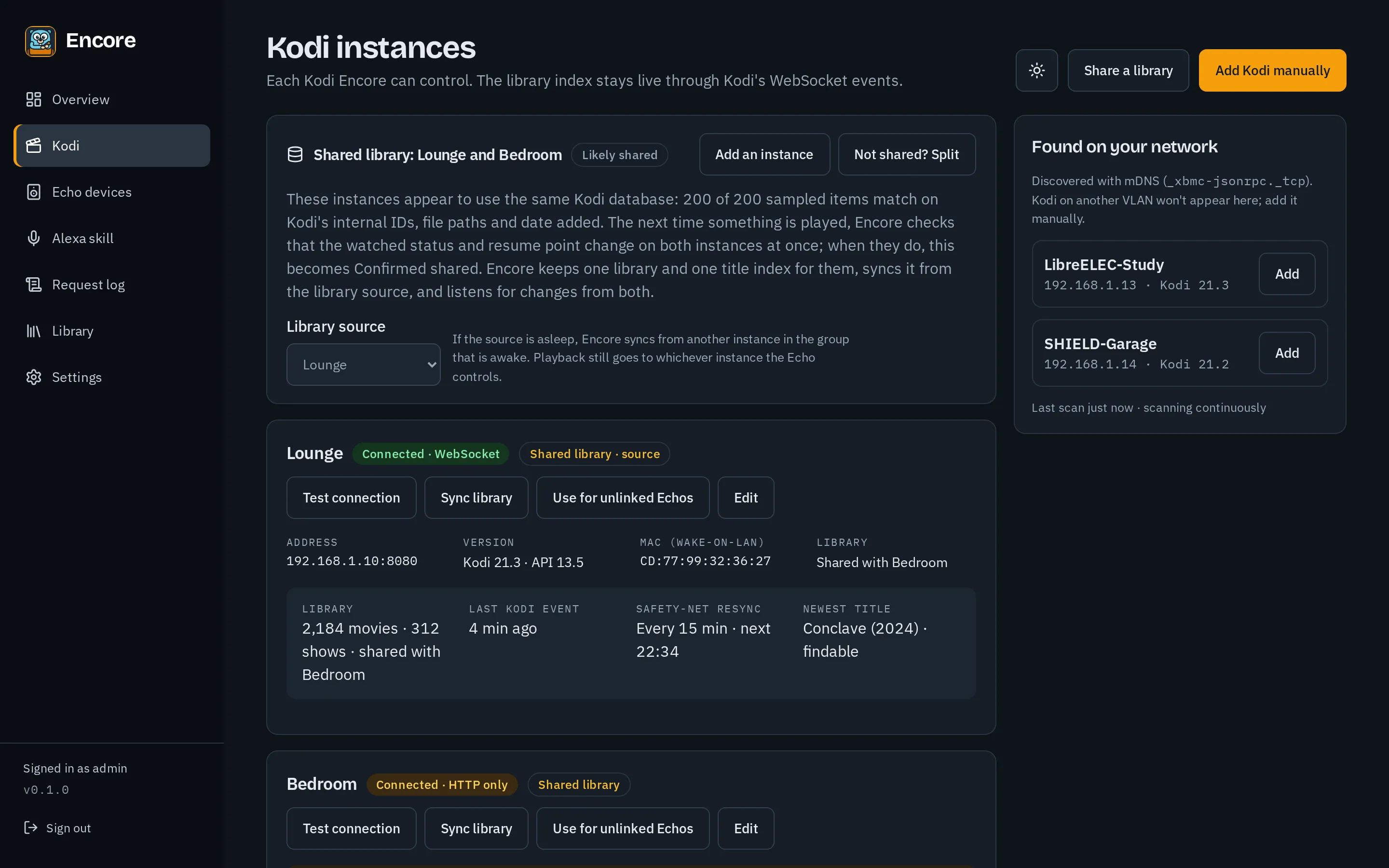The height and width of the screenshot is (868, 1389).
Task: Click the version text Kodi 21.3 · API 13.5
Action: click(523, 563)
